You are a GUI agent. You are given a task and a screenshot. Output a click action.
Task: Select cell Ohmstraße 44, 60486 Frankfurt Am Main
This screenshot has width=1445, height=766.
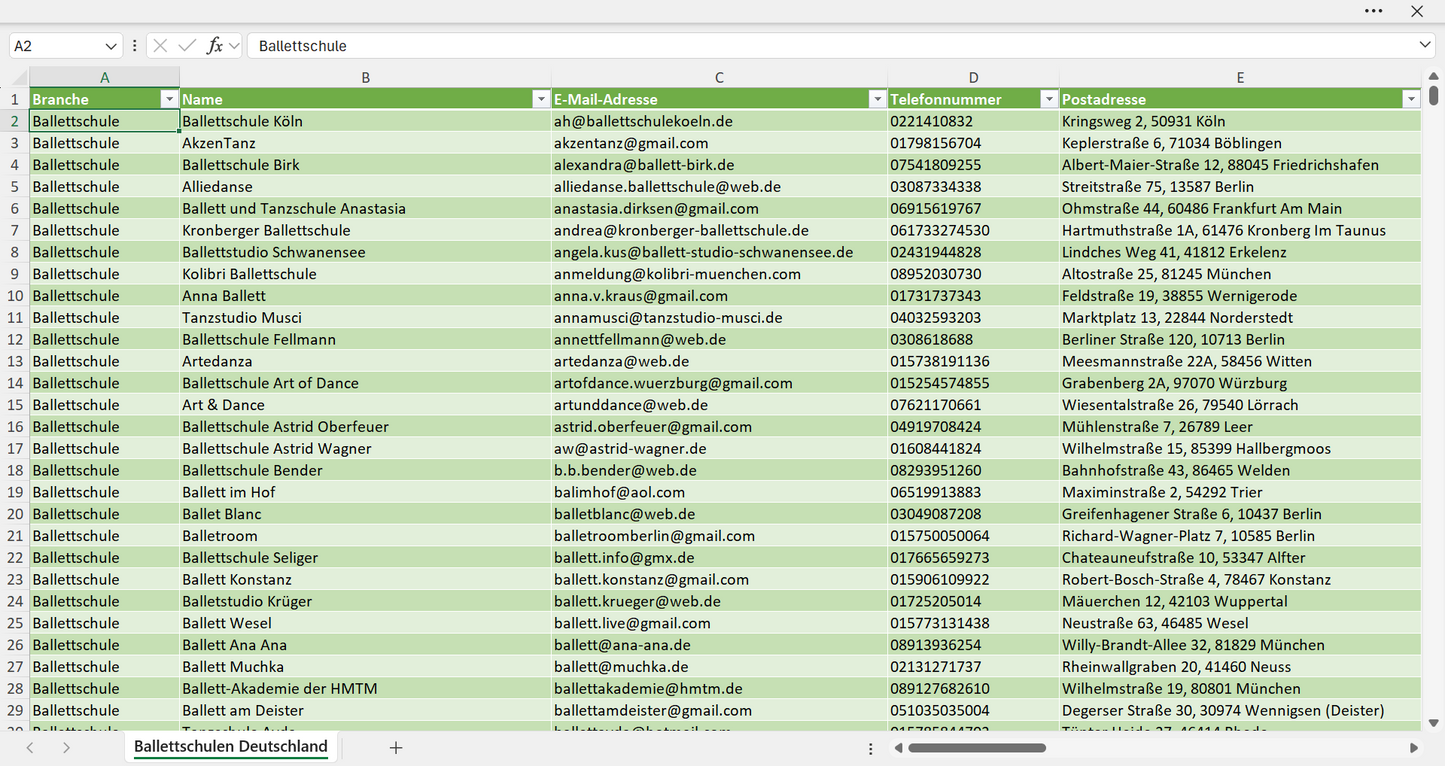(x=1240, y=209)
